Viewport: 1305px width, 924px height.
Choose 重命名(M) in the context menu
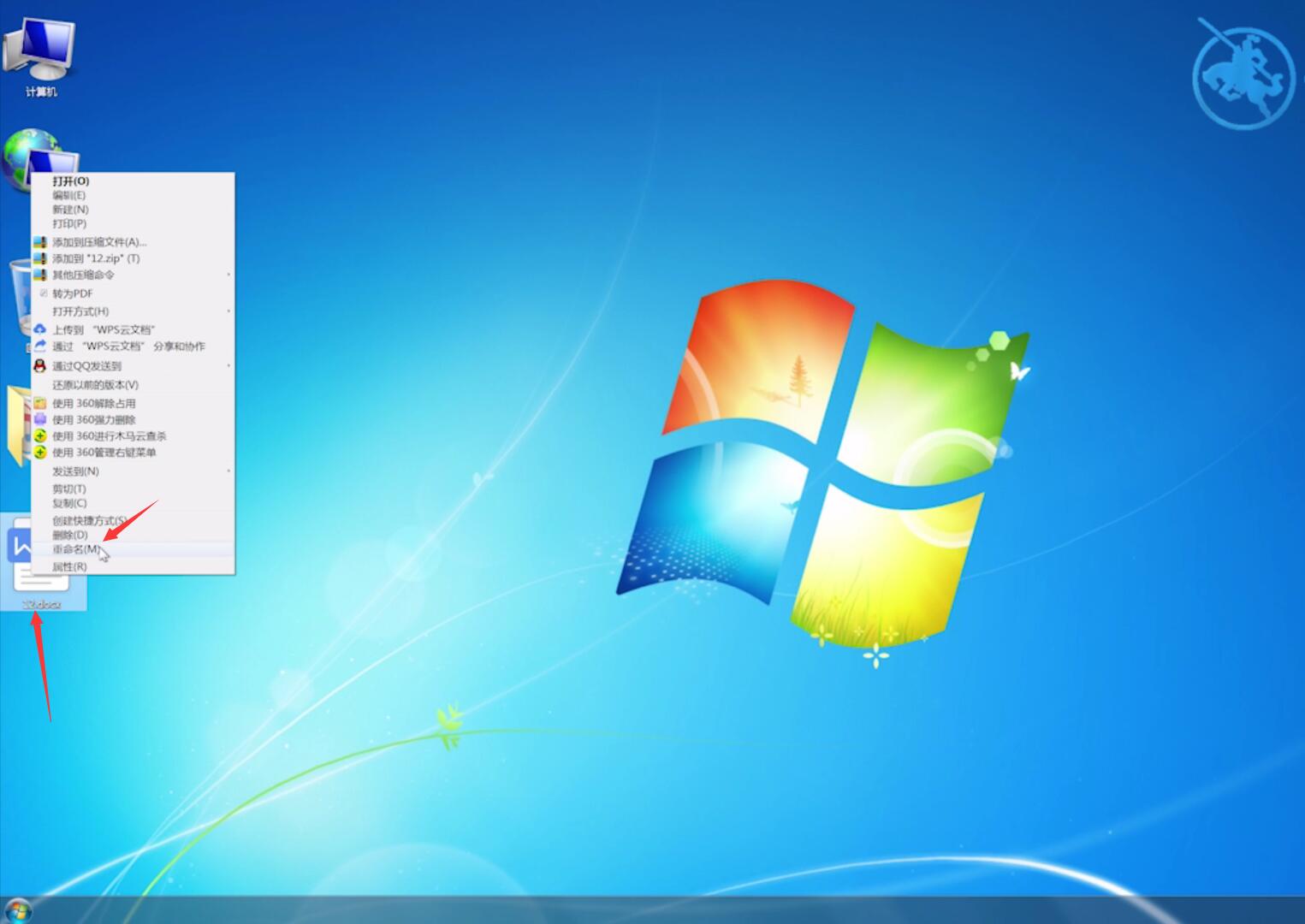(x=133, y=549)
